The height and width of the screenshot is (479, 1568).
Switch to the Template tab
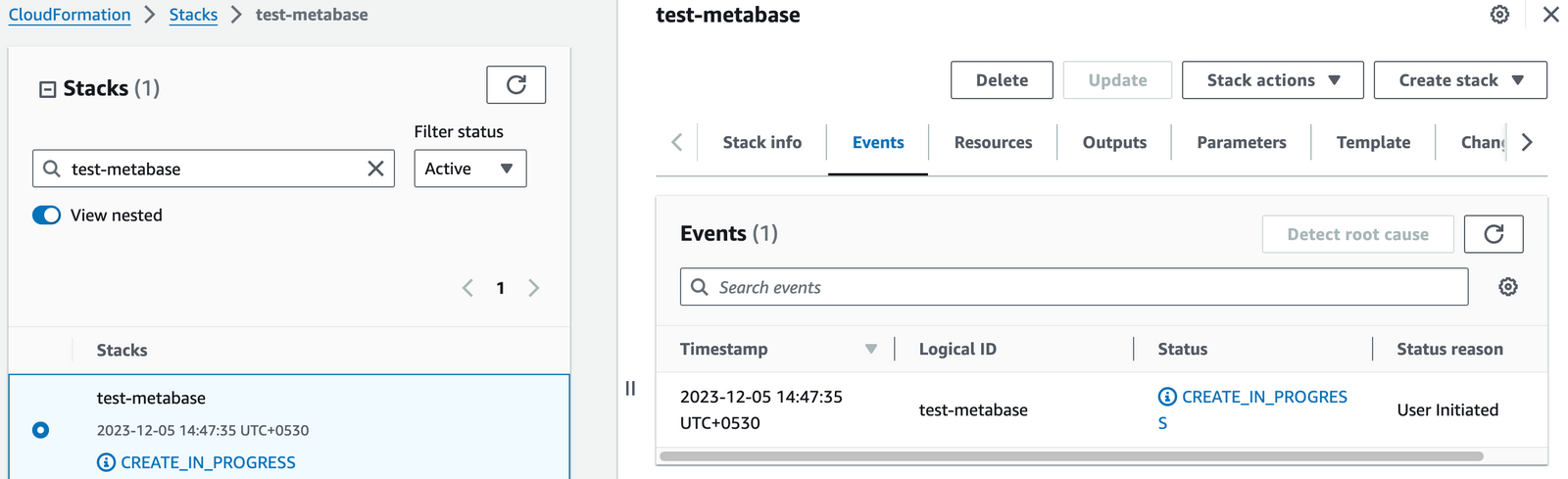click(1373, 142)
